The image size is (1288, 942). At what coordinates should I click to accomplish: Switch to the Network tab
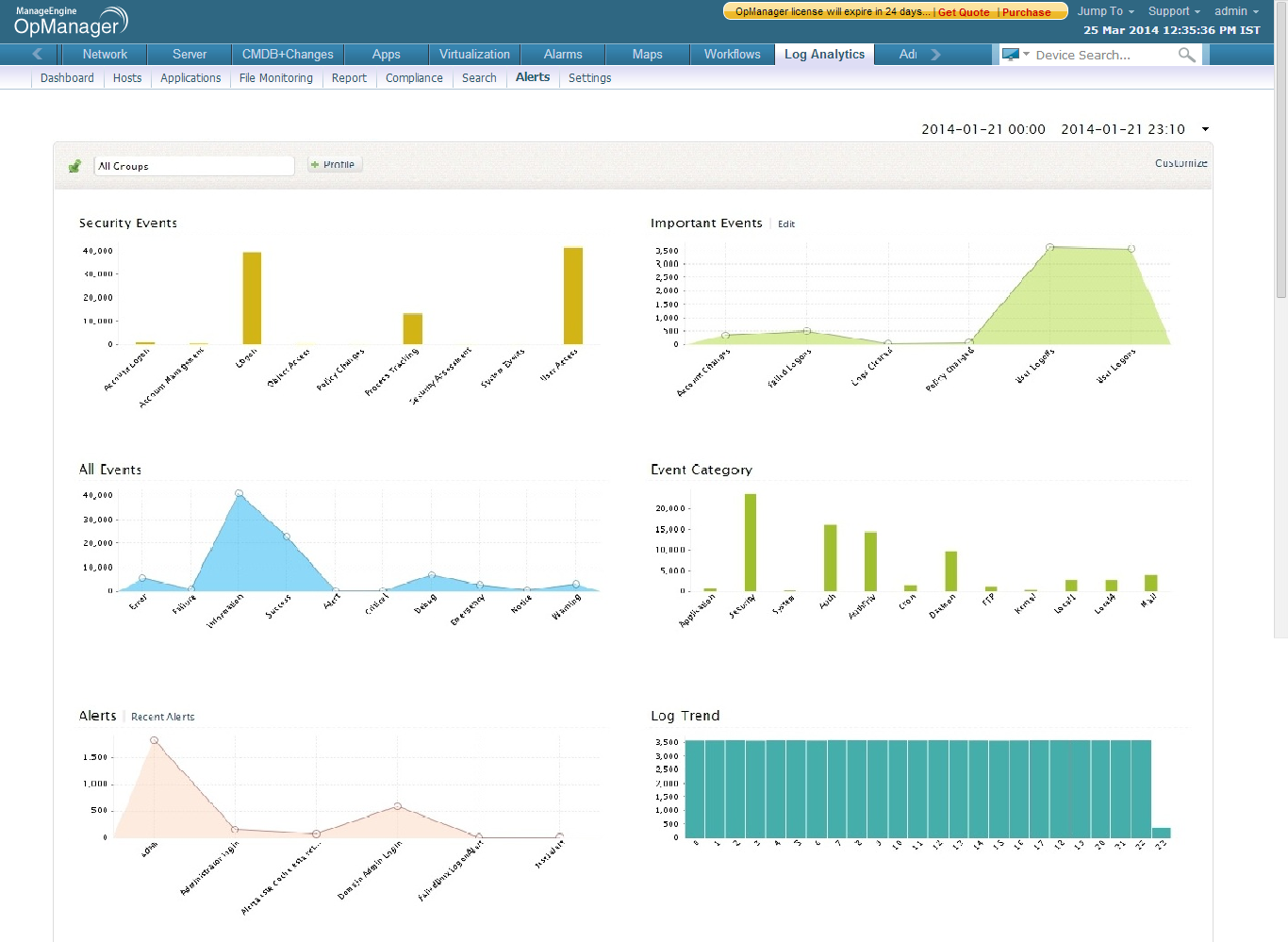pyautogui.click(x=105, y=55)
